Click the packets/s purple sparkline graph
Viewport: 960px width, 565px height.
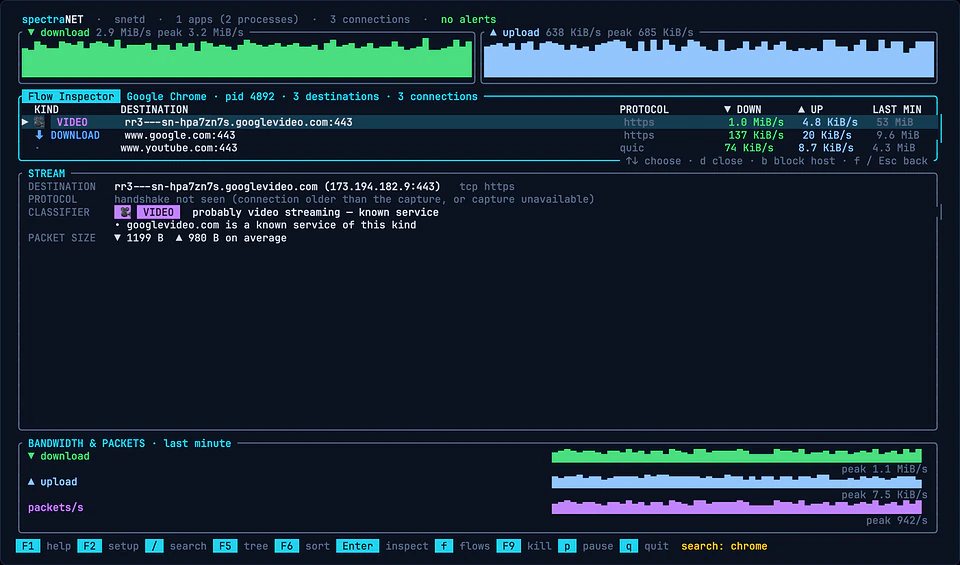click(x=737, y=507)
